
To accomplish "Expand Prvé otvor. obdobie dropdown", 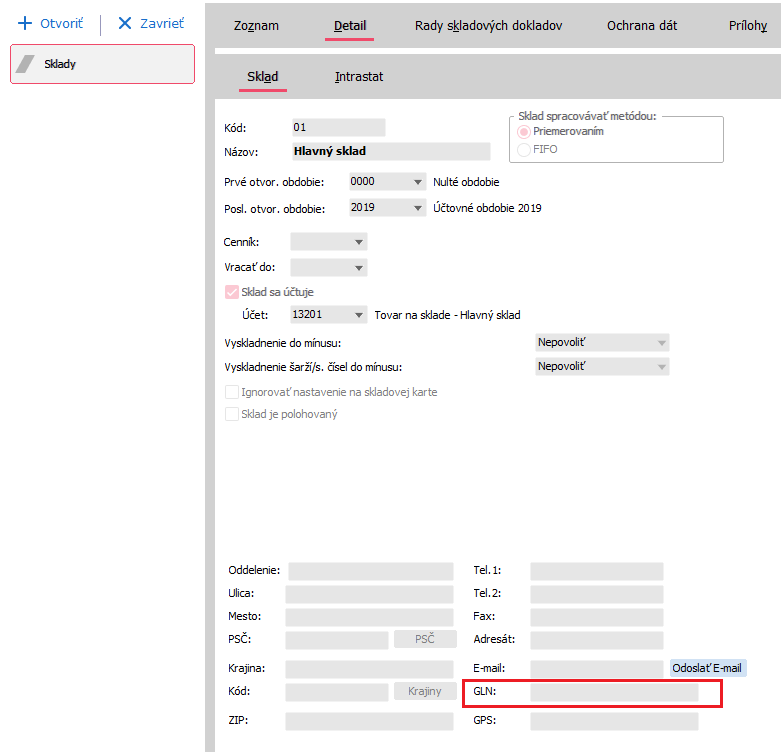I will click(x=418, y=182).
